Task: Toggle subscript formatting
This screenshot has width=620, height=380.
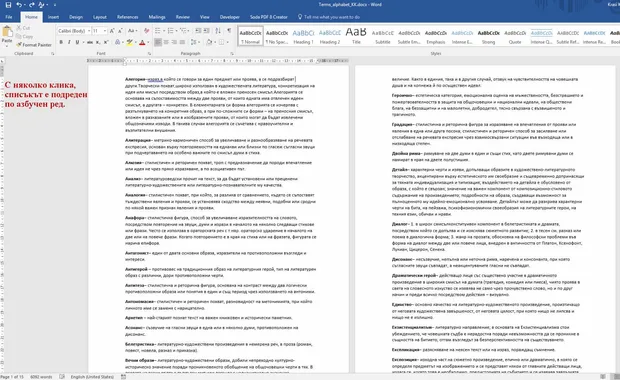Action: point(98,42)
